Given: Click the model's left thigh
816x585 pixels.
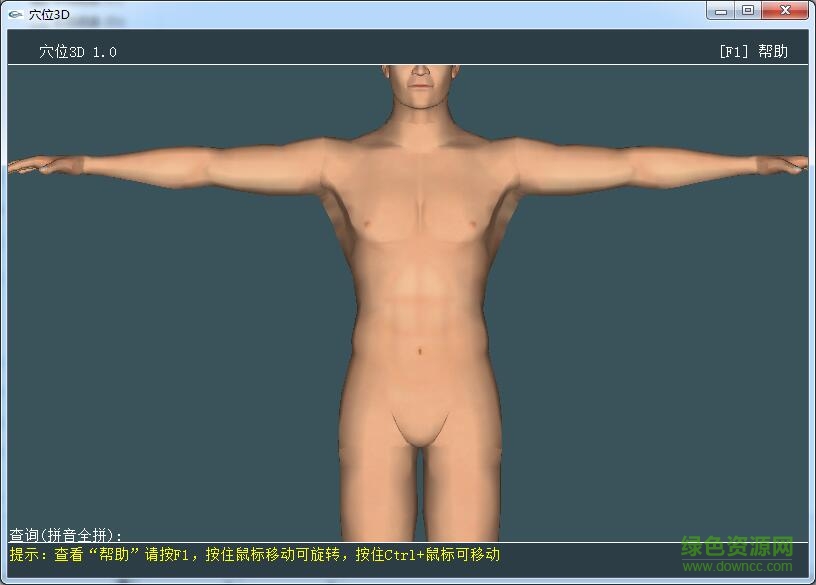Looking at the screenshot, I should 460,480.
